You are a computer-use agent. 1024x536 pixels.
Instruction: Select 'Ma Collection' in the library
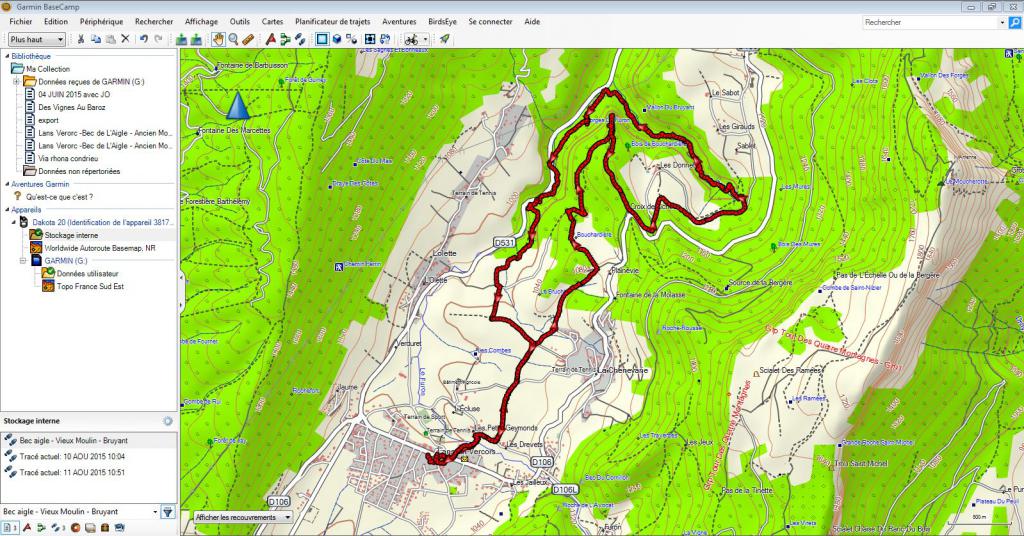(x=48, y=69)
